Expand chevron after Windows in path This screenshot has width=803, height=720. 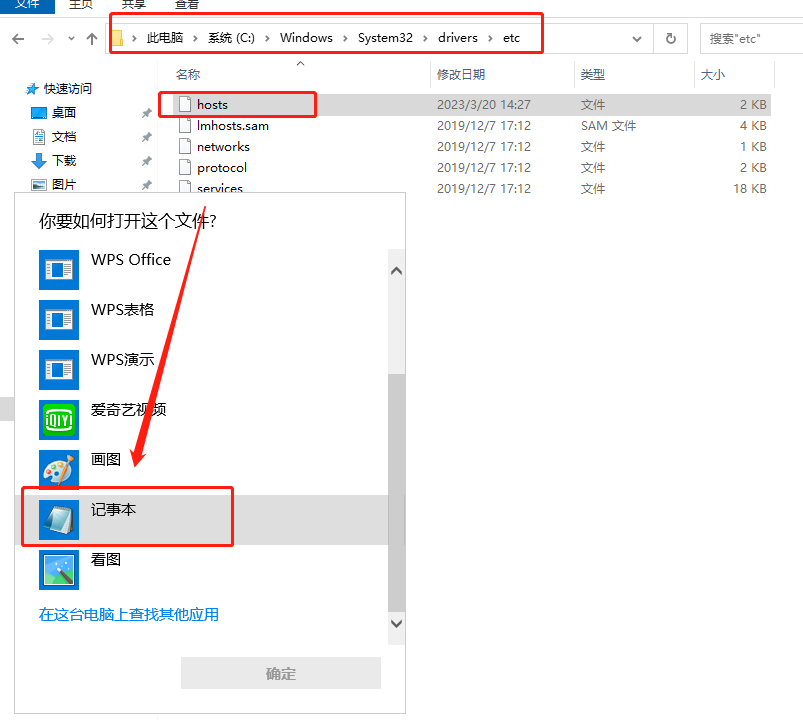pyautogui.click(x=345, y=38)
